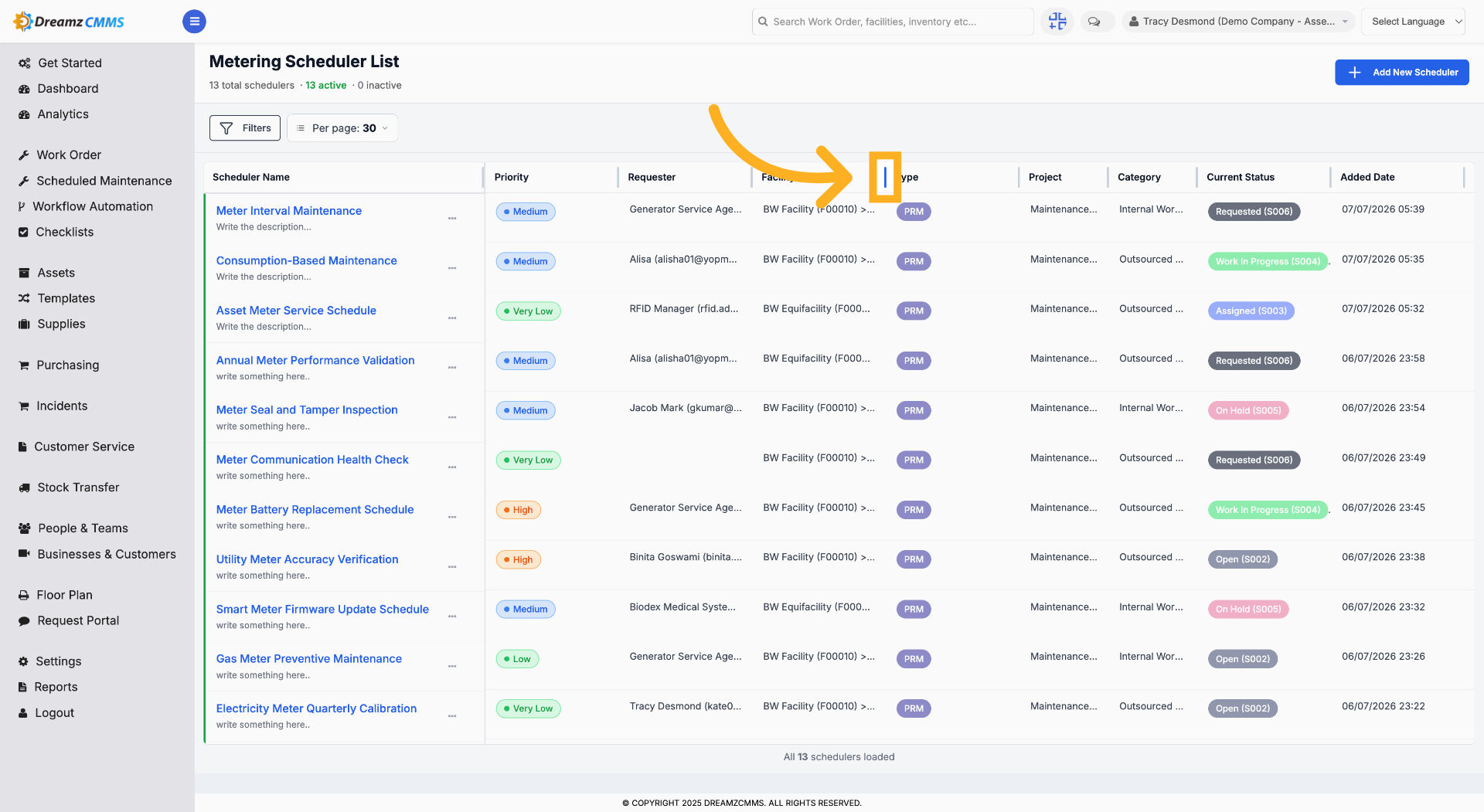Screen dimensions: 1484x812
Task: Click the Current Status column header
Action: [x=1241, y=178]
